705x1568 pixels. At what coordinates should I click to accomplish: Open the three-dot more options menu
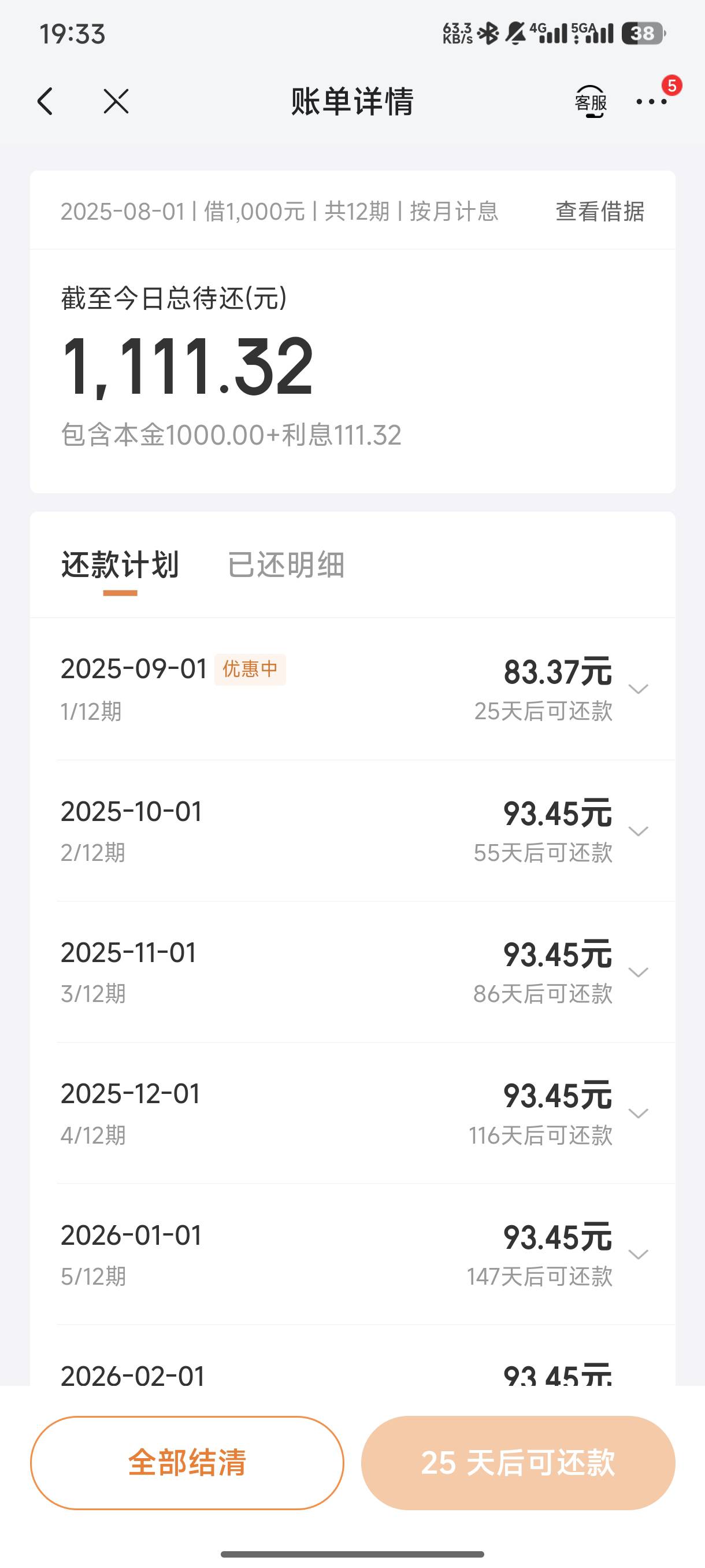651,102
